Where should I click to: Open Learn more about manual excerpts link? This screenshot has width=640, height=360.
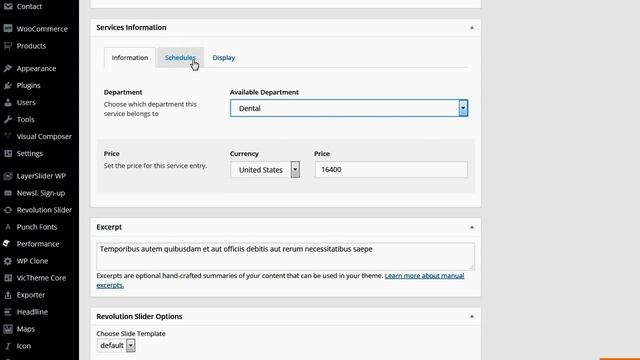(280, 280)
